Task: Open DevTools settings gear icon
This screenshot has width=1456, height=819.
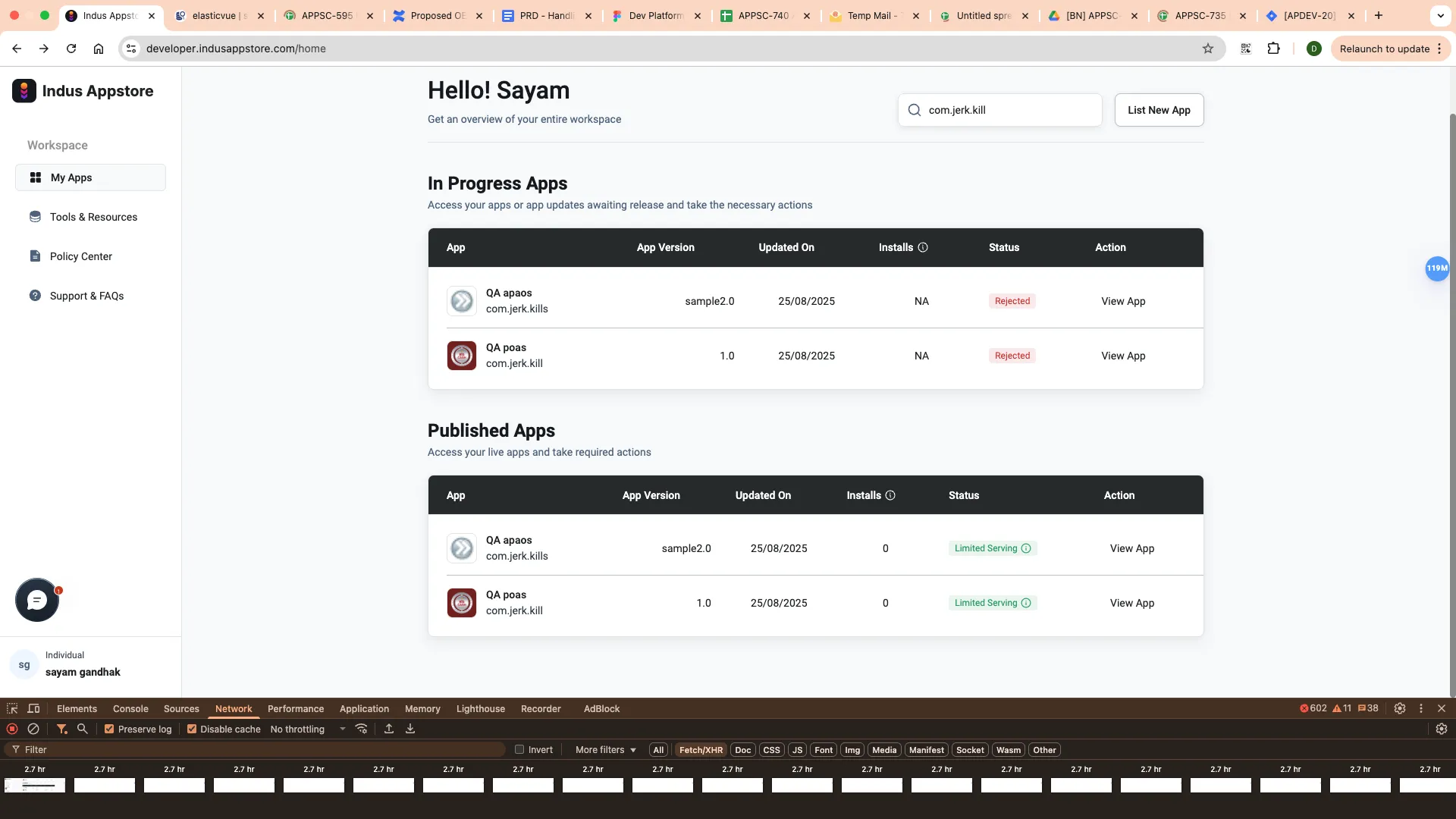Action: pos(1400,708)
